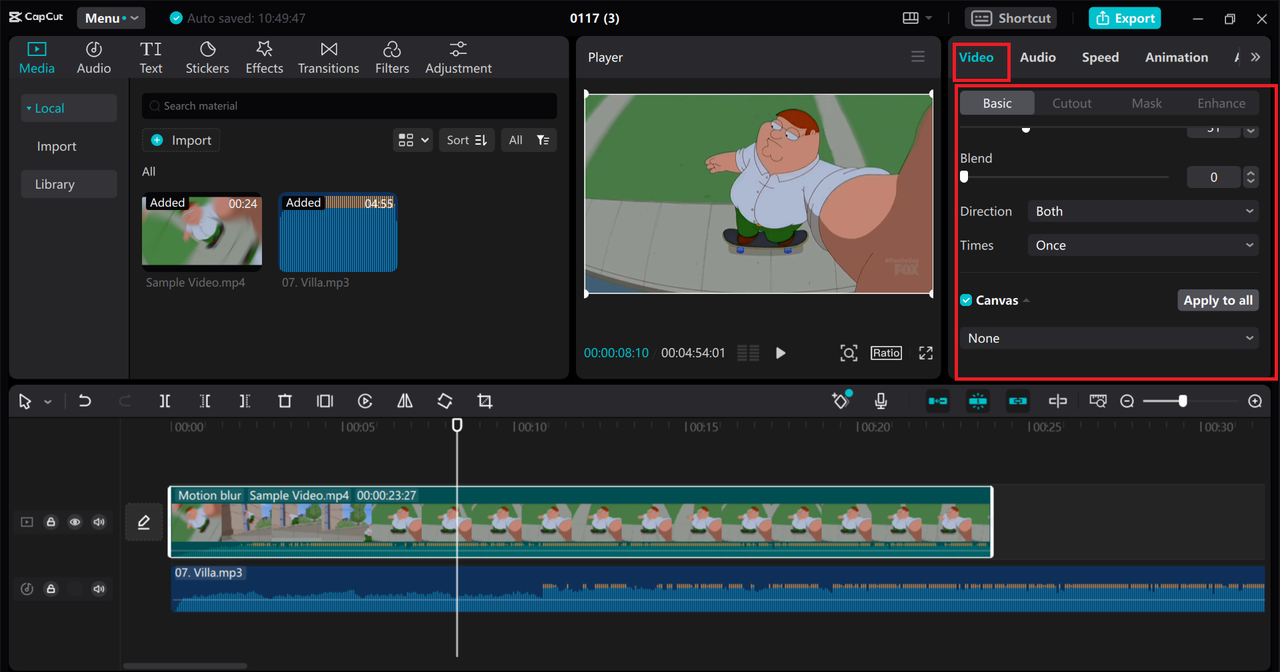Viewport: 1280px width, 672px height.
Task: Open the Stickers tab
Action: pos(207,58)
